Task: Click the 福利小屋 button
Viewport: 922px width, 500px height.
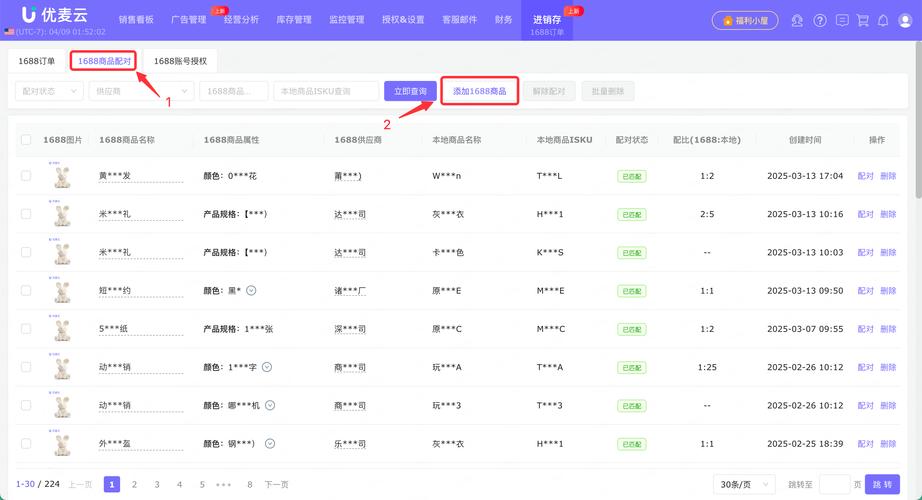Action: click(745, 21)
